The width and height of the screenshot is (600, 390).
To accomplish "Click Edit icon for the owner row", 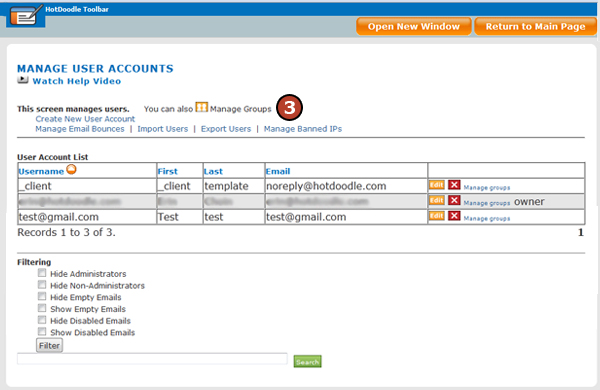I will coord(437,201).
